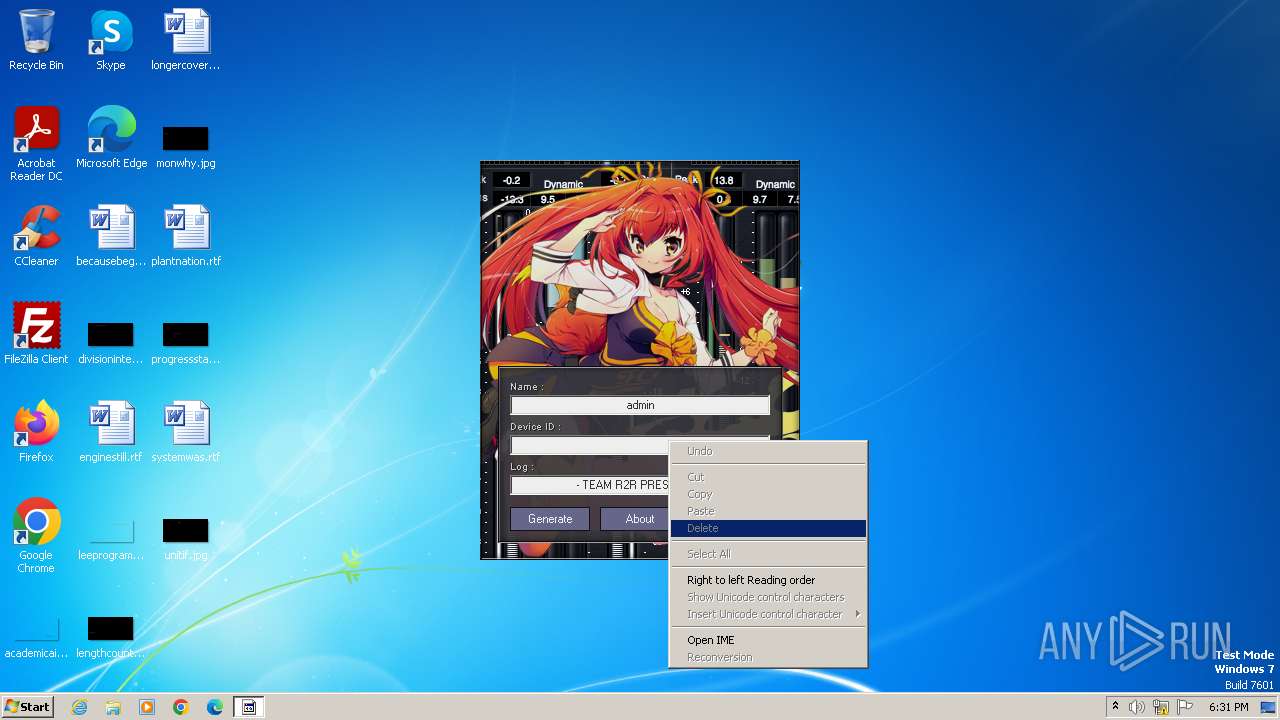
Task: Open the Start menu
Action: pos(27,707)
